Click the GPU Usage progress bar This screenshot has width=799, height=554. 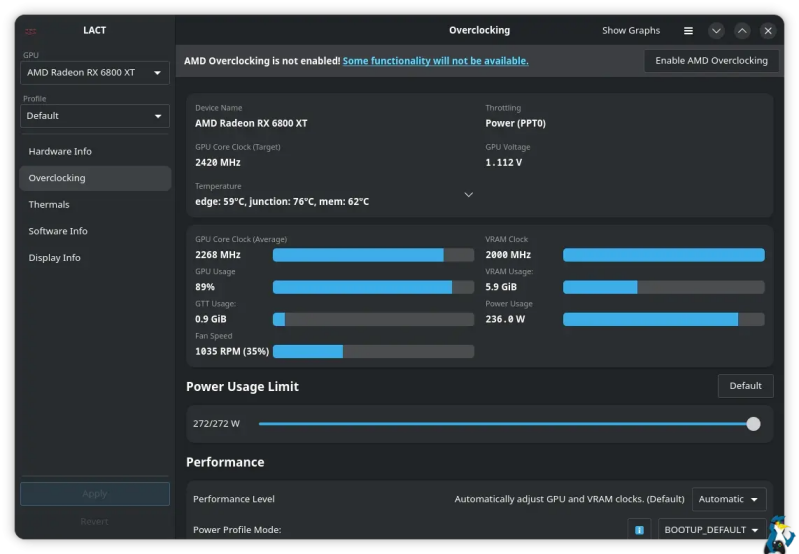374,287
